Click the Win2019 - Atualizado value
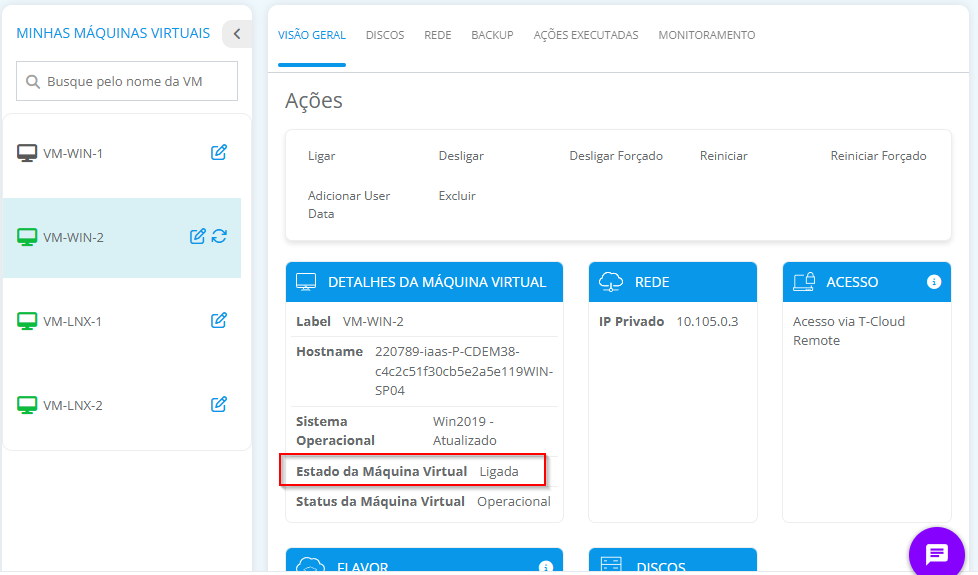The image size is (978, 575). coord(465,431)
